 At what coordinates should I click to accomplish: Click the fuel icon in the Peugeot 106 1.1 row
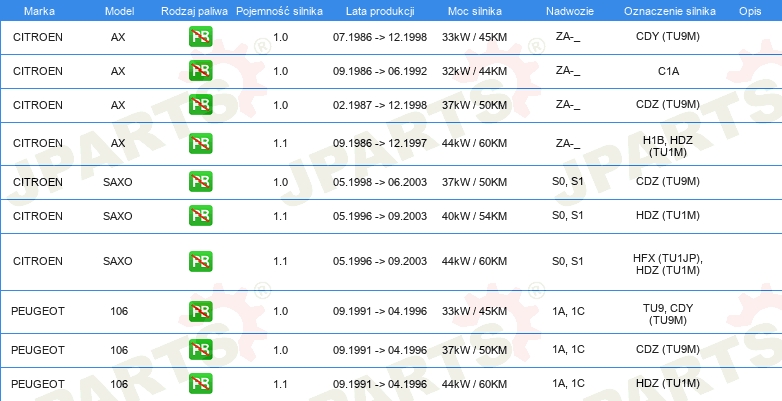pyautogui.click(x=200, y=384)
